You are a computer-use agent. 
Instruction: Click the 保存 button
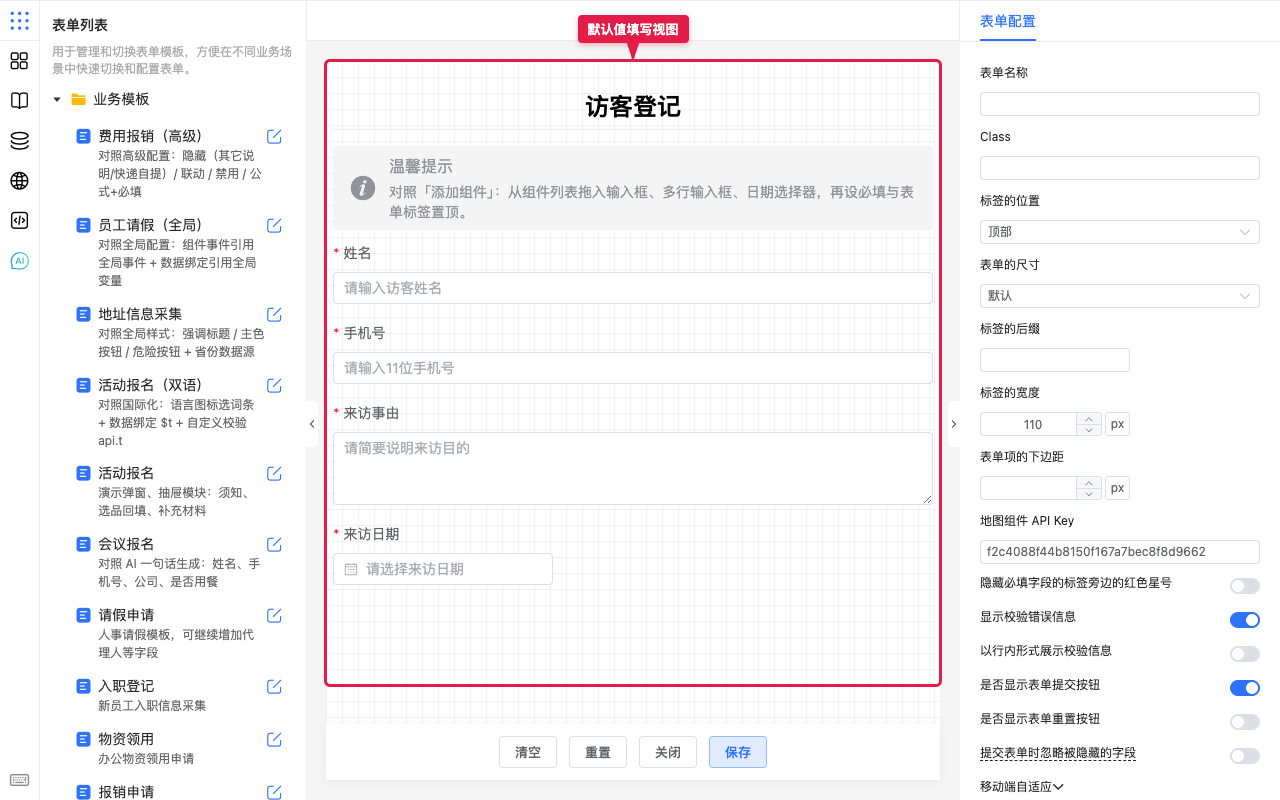click(738, 752)
